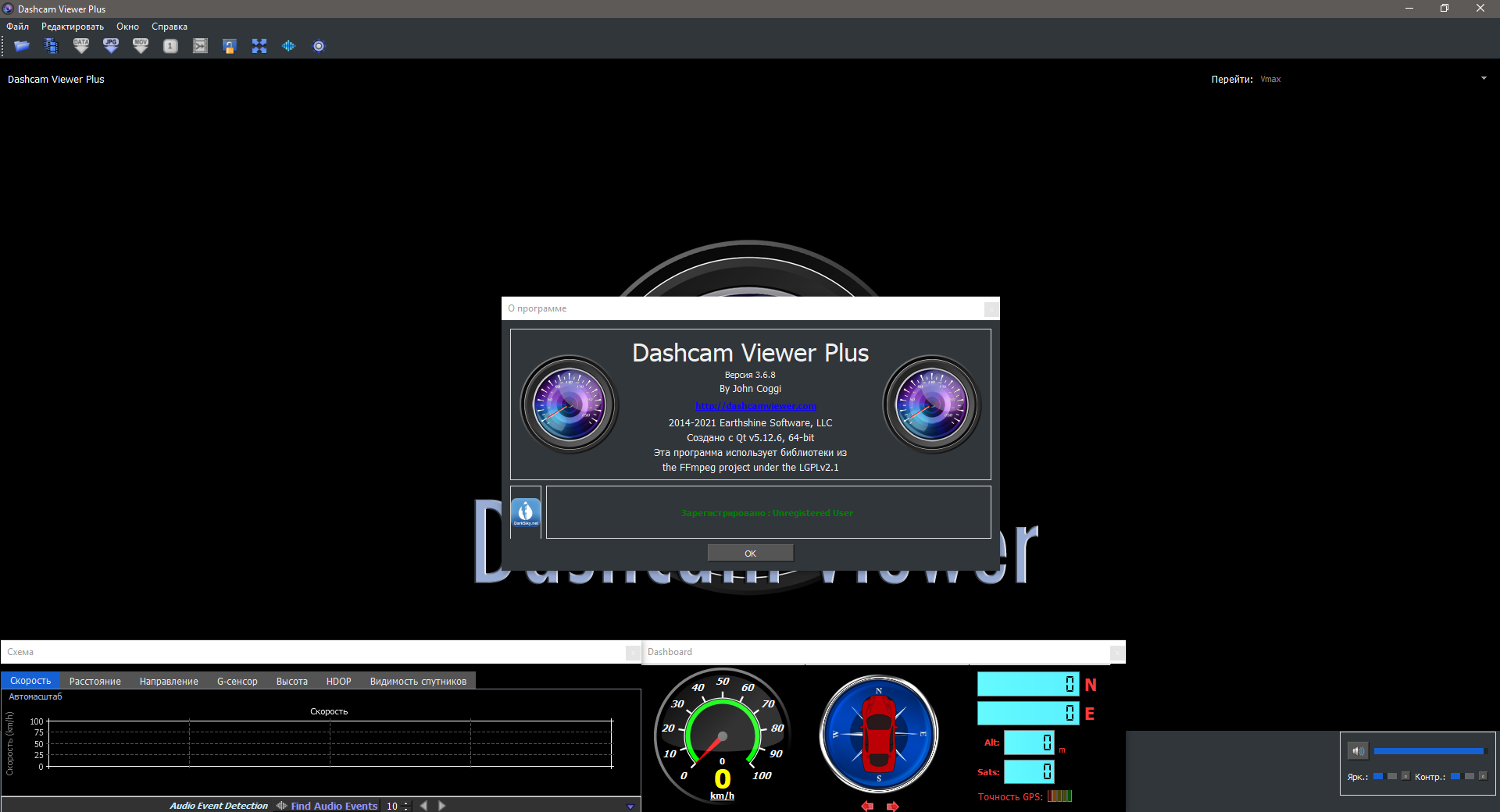Viewport: 1500px width, 812px height.
Task: Click the E longitude readout field
Action: [1027, 713]
